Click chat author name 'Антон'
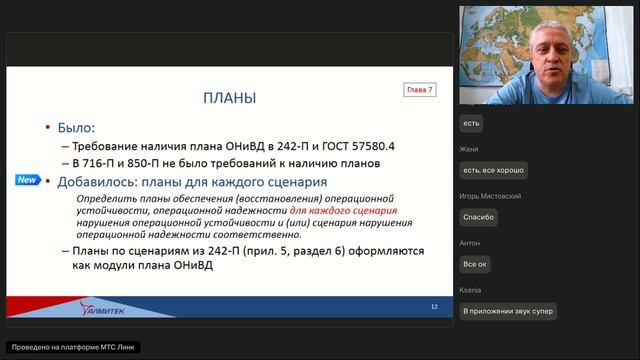Viewport: 640px width, 360px height. tap(469, 243)
